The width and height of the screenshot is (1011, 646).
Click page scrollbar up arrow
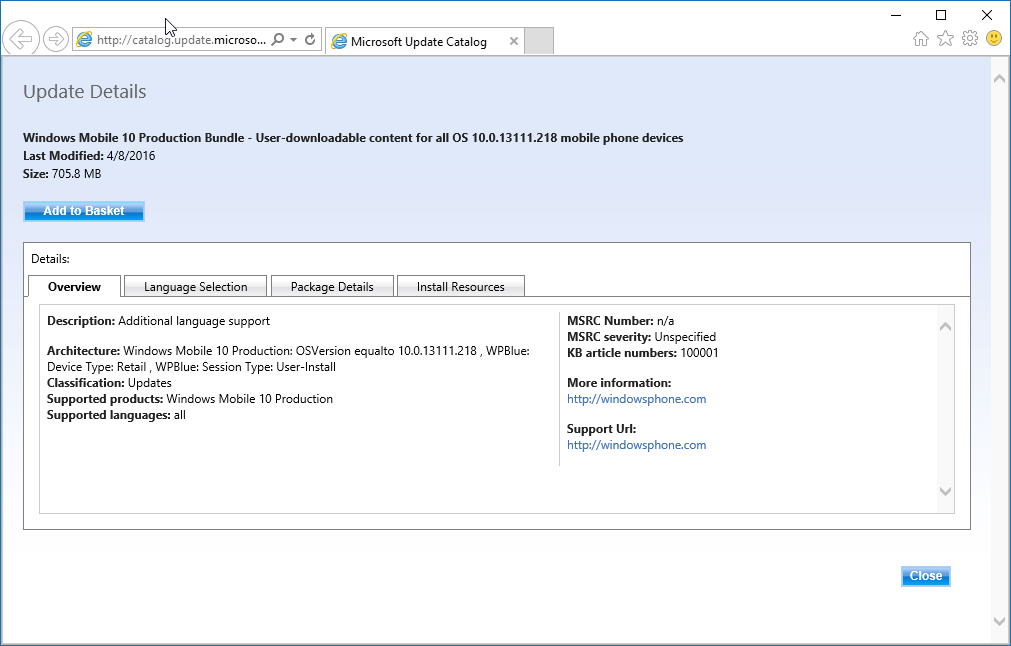[999, 79]
